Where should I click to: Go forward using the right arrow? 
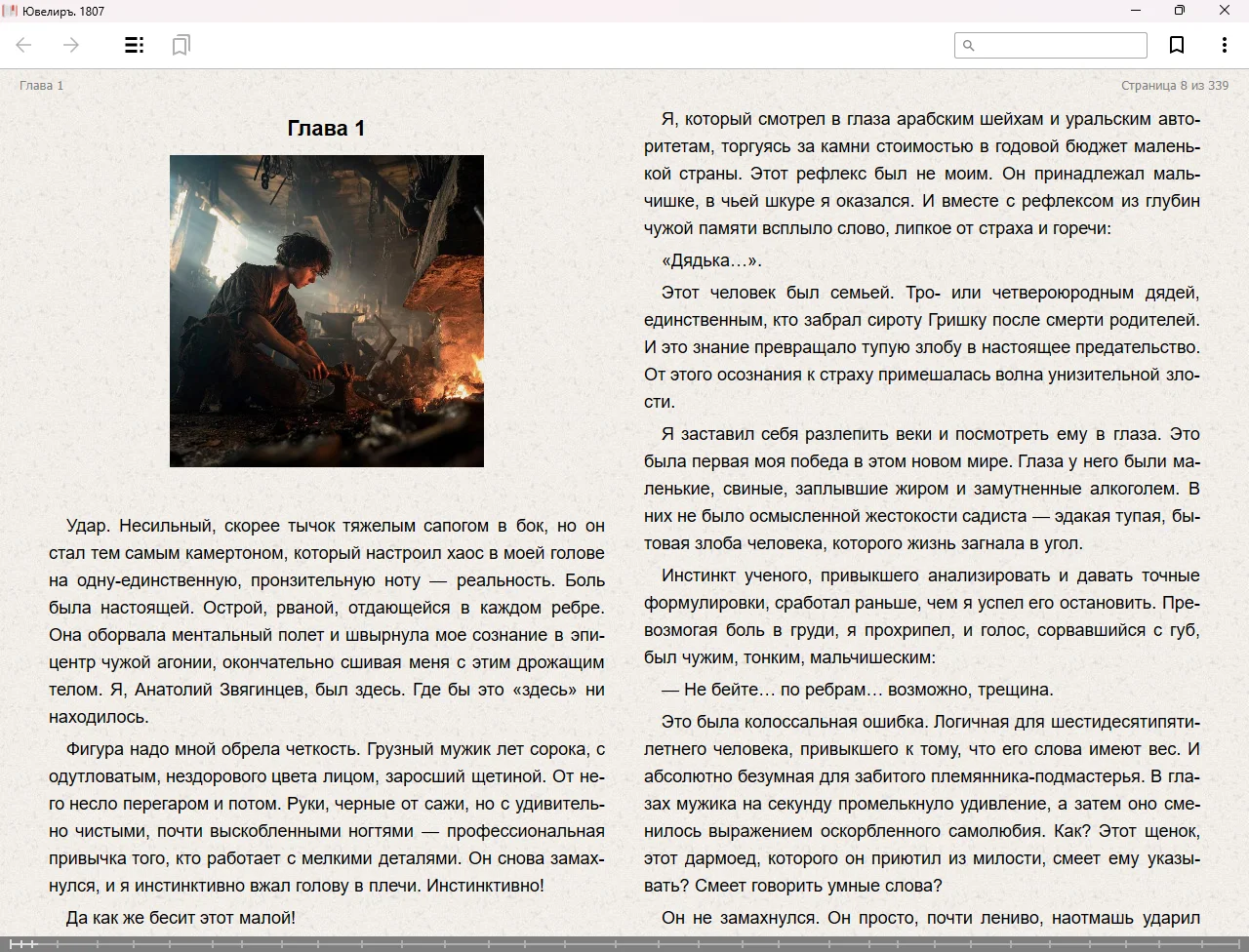pos(71,45)
